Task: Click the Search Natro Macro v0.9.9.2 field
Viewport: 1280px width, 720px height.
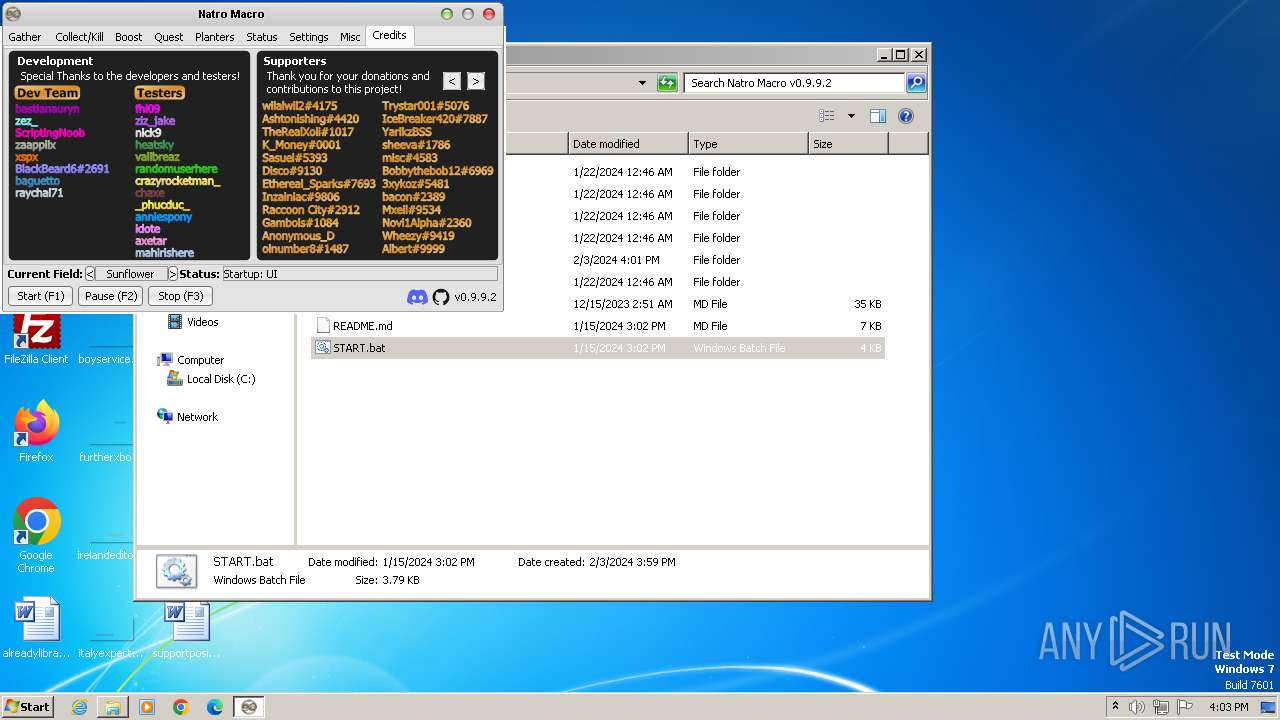Action: [795, 83]
